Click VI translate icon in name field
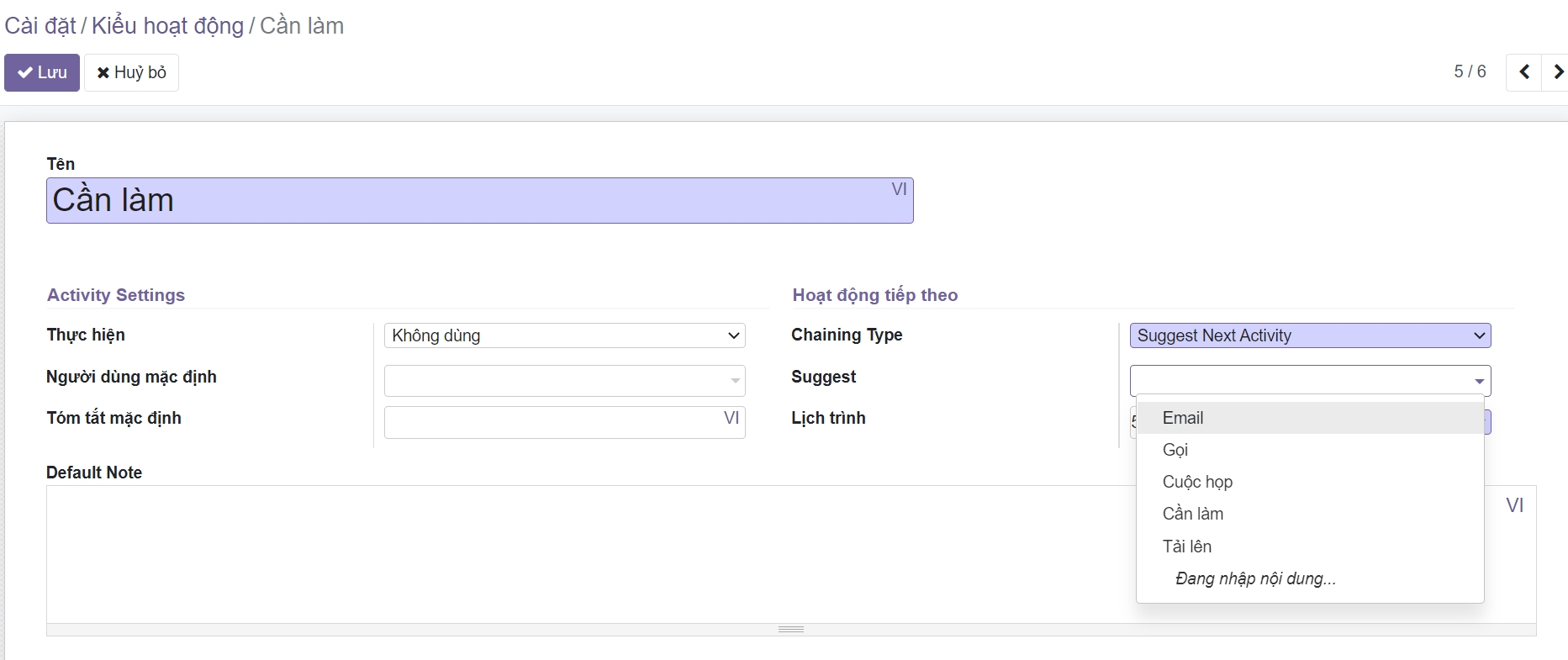Viewport: 1568px width, 660px height. click(x=899, y=189)
